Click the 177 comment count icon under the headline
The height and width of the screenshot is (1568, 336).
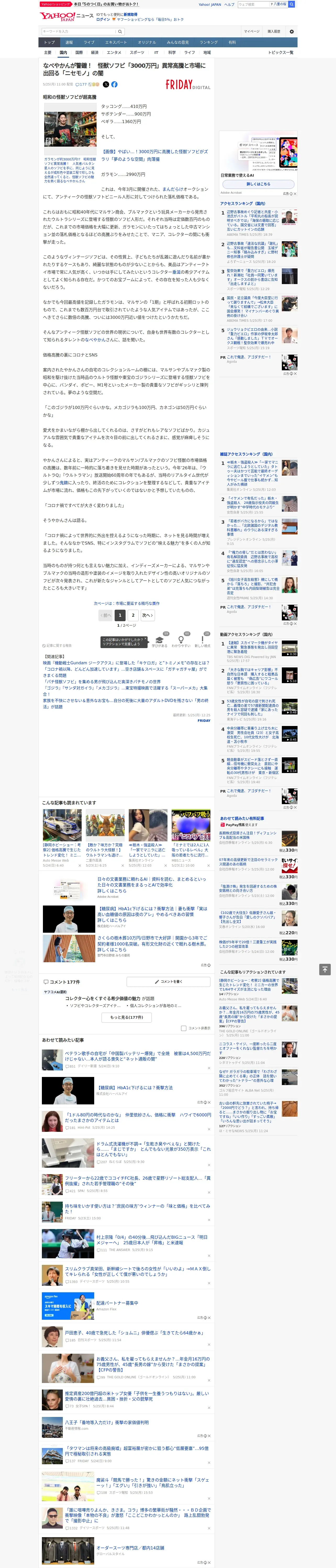(x=81, y=85)
